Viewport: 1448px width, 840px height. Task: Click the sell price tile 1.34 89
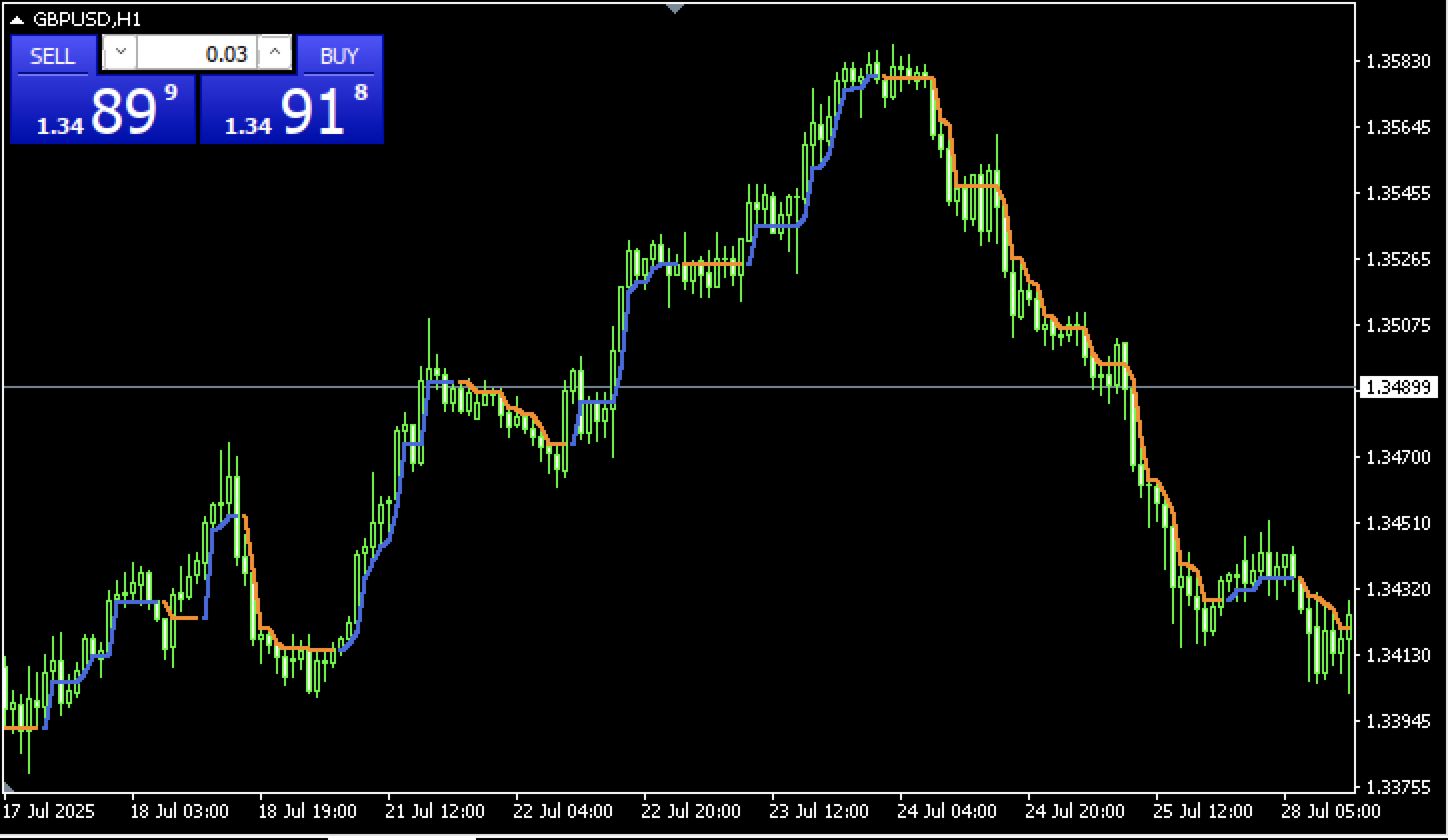coord(103,110)
